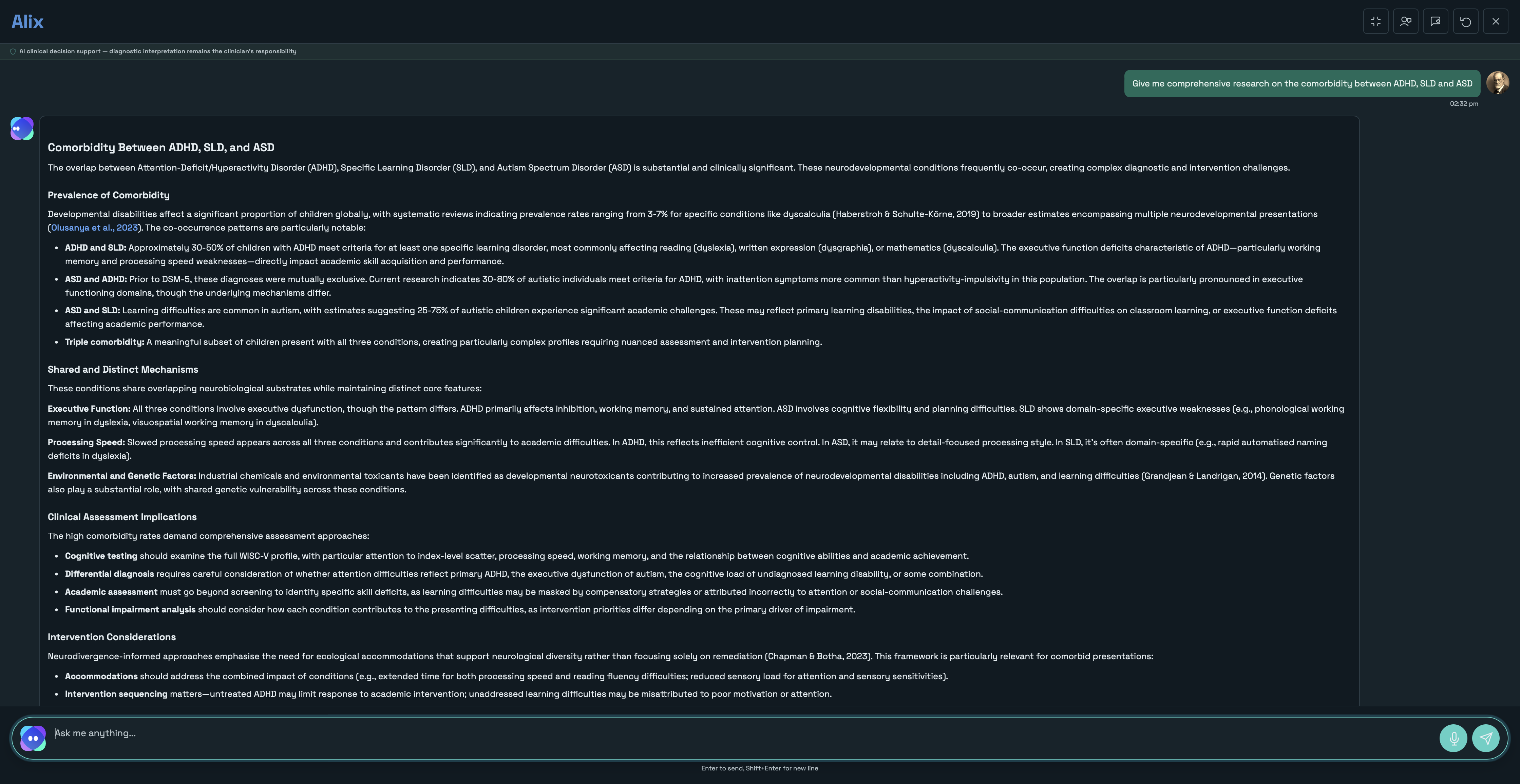Click the Alix bot avatar beside the response
Viewport: 1520px width, 784px height.
(22, 128)
